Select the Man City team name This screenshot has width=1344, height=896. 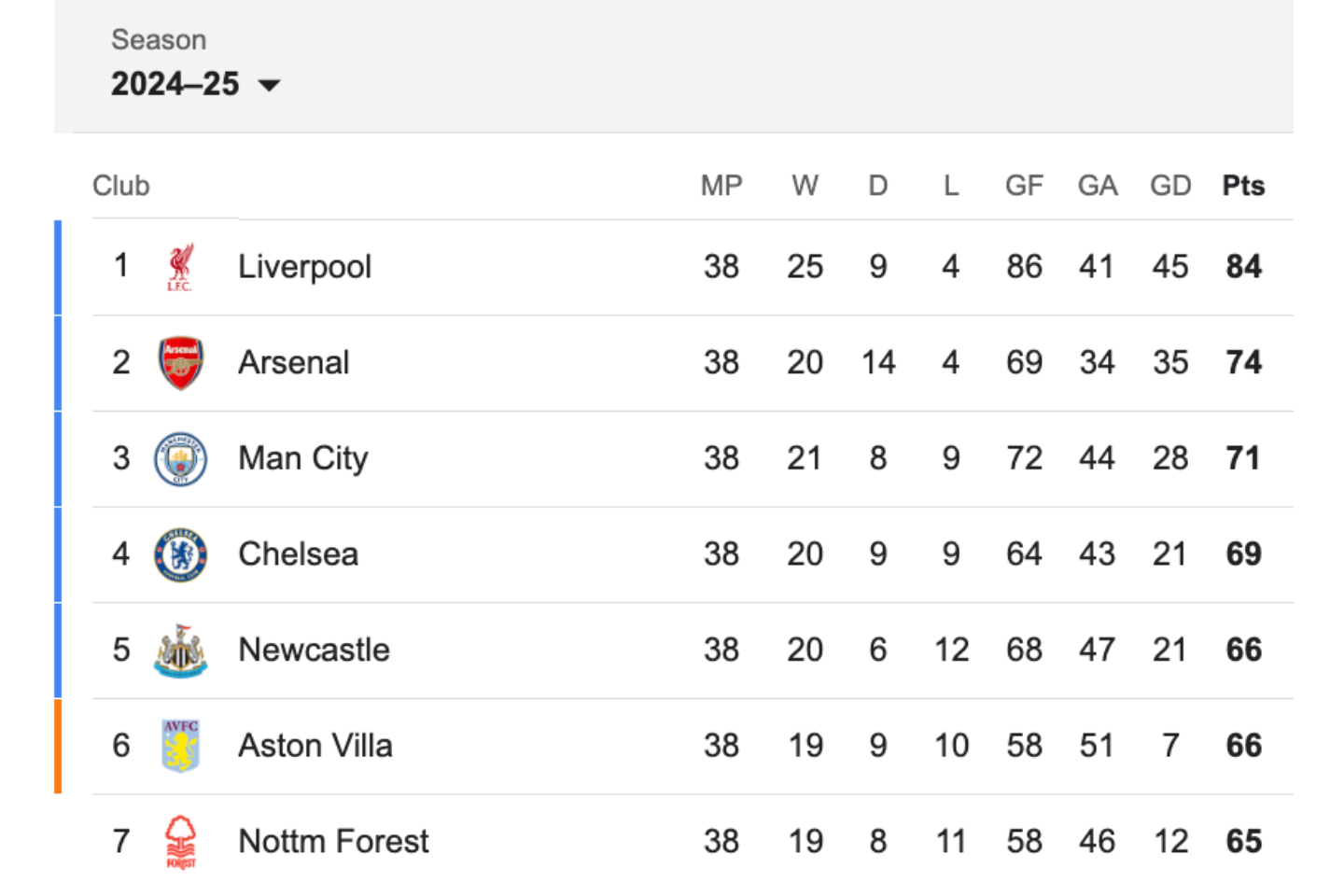click(x=302, y=458)
